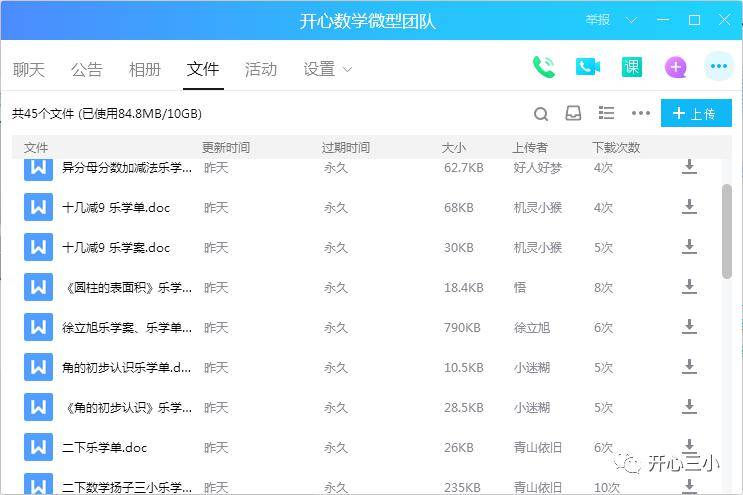Download 角的初步认识乐学单 file
743x495 pixels.
(689, 367)
